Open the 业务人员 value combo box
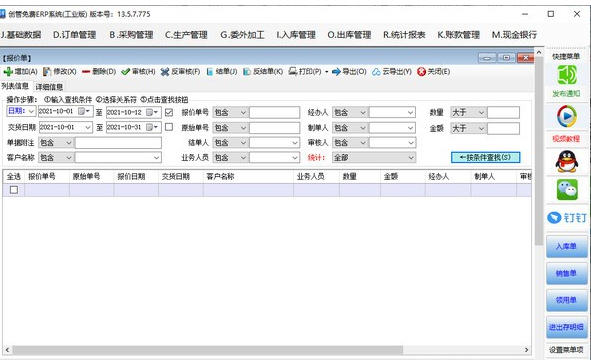The height and width of the screenshot is (360, 591). point(295,158)
